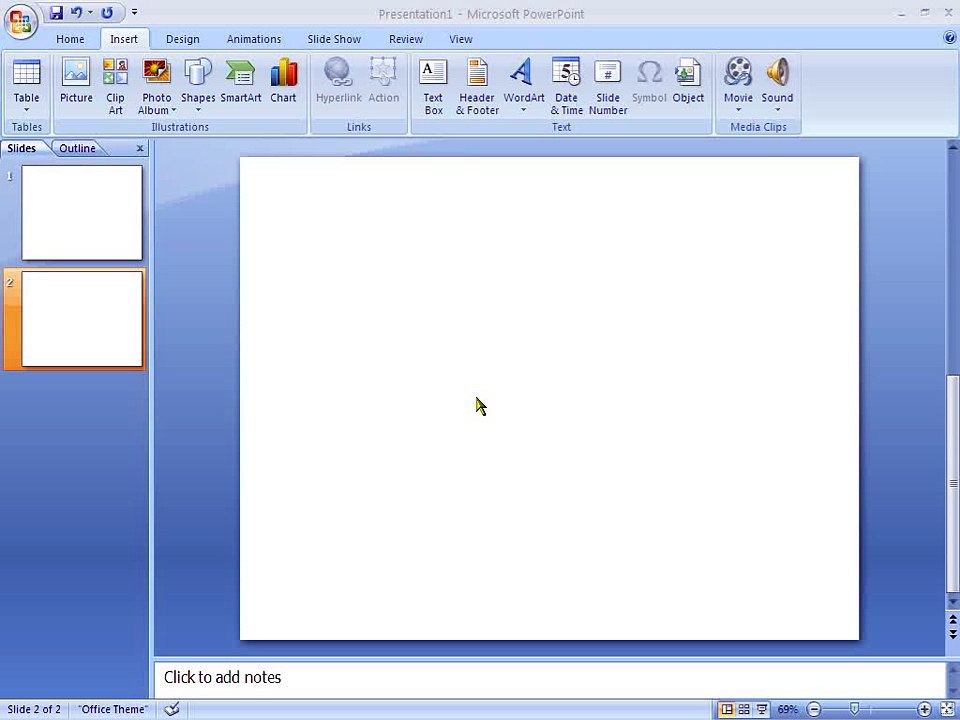Expand the Table dropdown arrow
This screenshot has height=720, width=960.
click(x=26, y=111)
